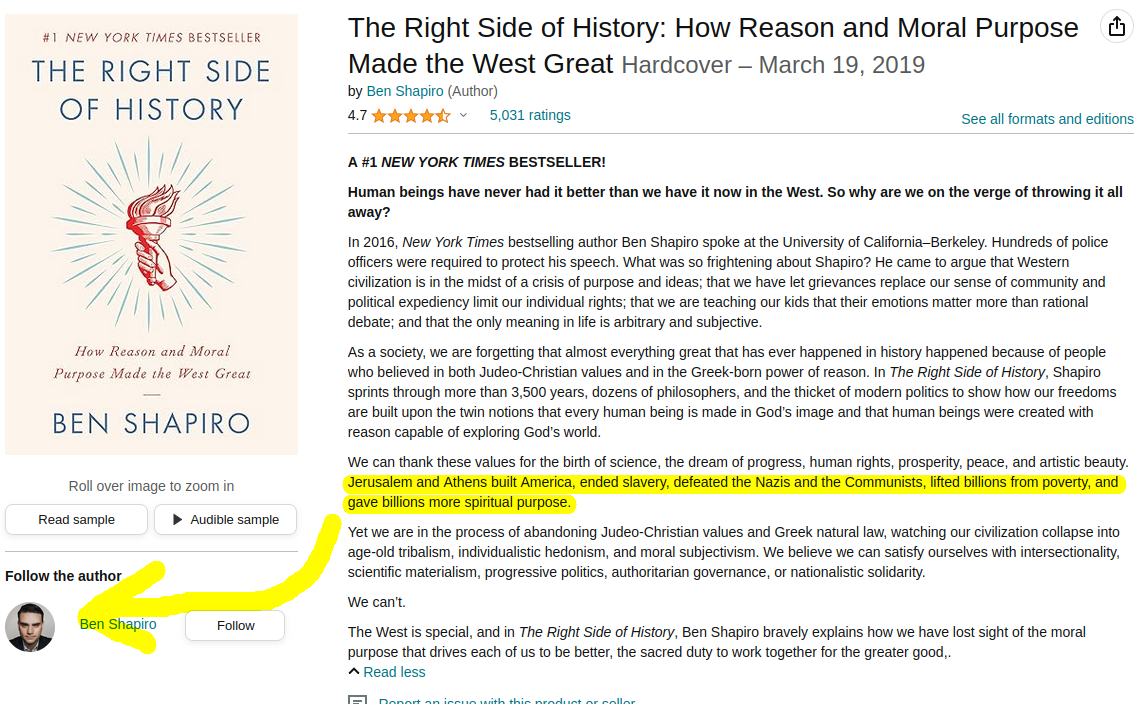Image resolution: width=1143 pixels, height=704 pixels.
Task: Open See all formats and editions
Action: (1047, 119)
